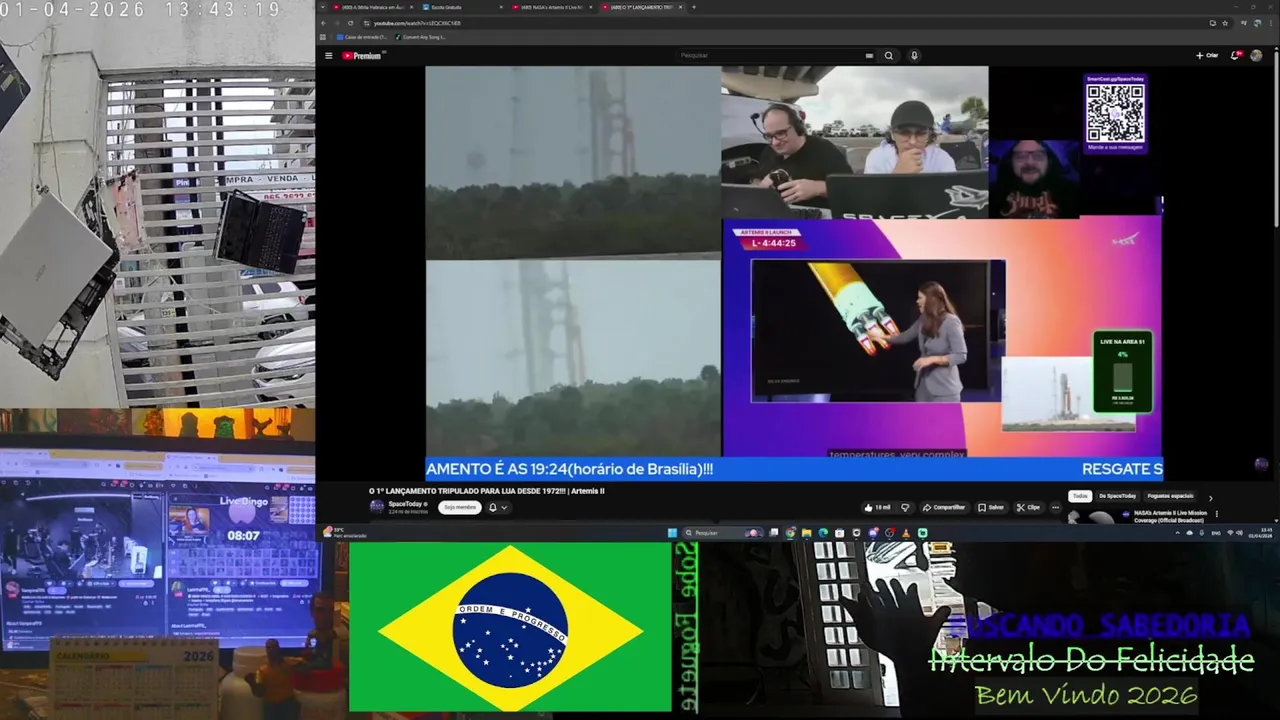Open File Explorer from the taskbar

tap(807, 533)
